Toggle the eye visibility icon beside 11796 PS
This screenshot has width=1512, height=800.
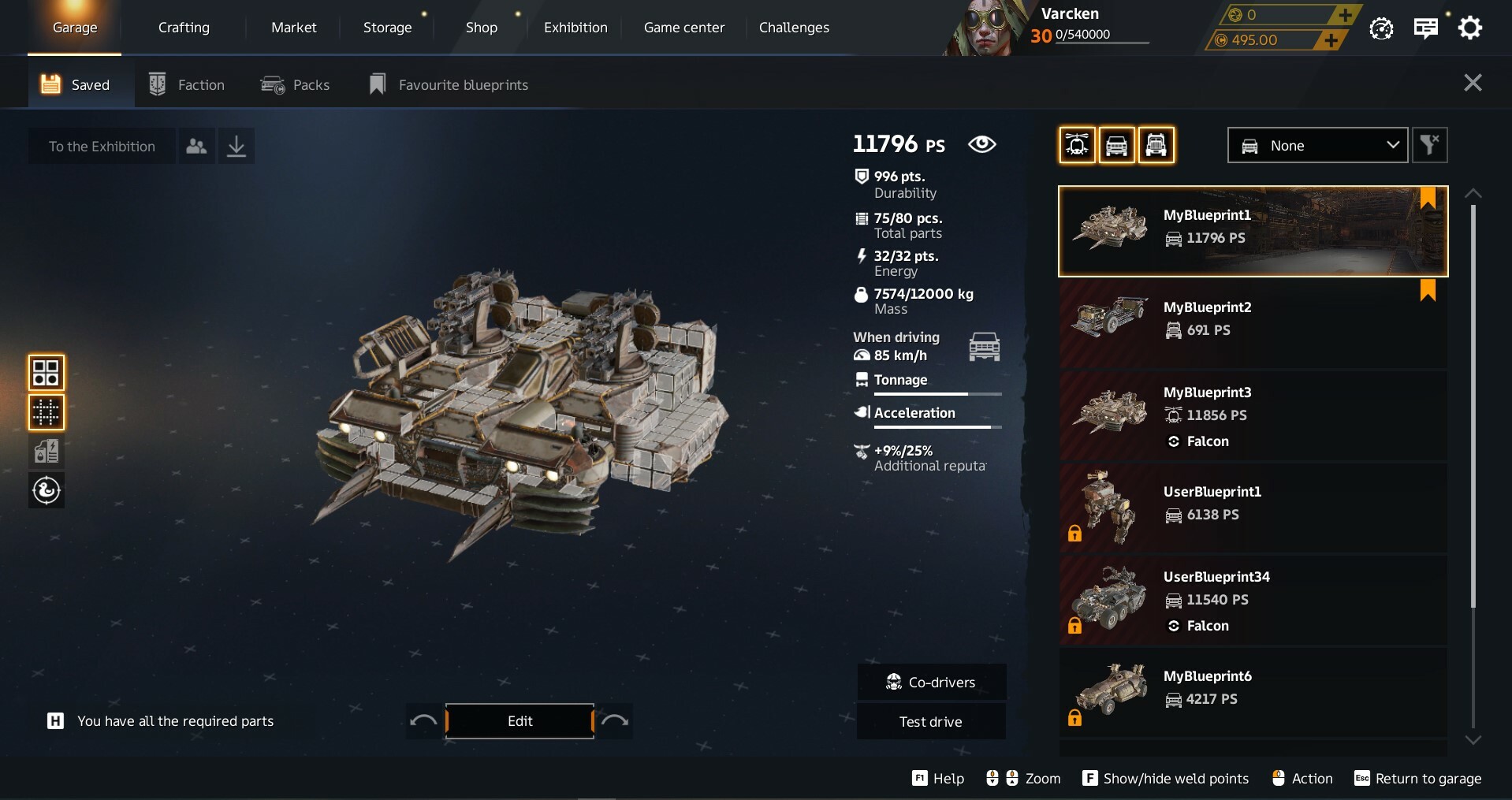point(981,144)
